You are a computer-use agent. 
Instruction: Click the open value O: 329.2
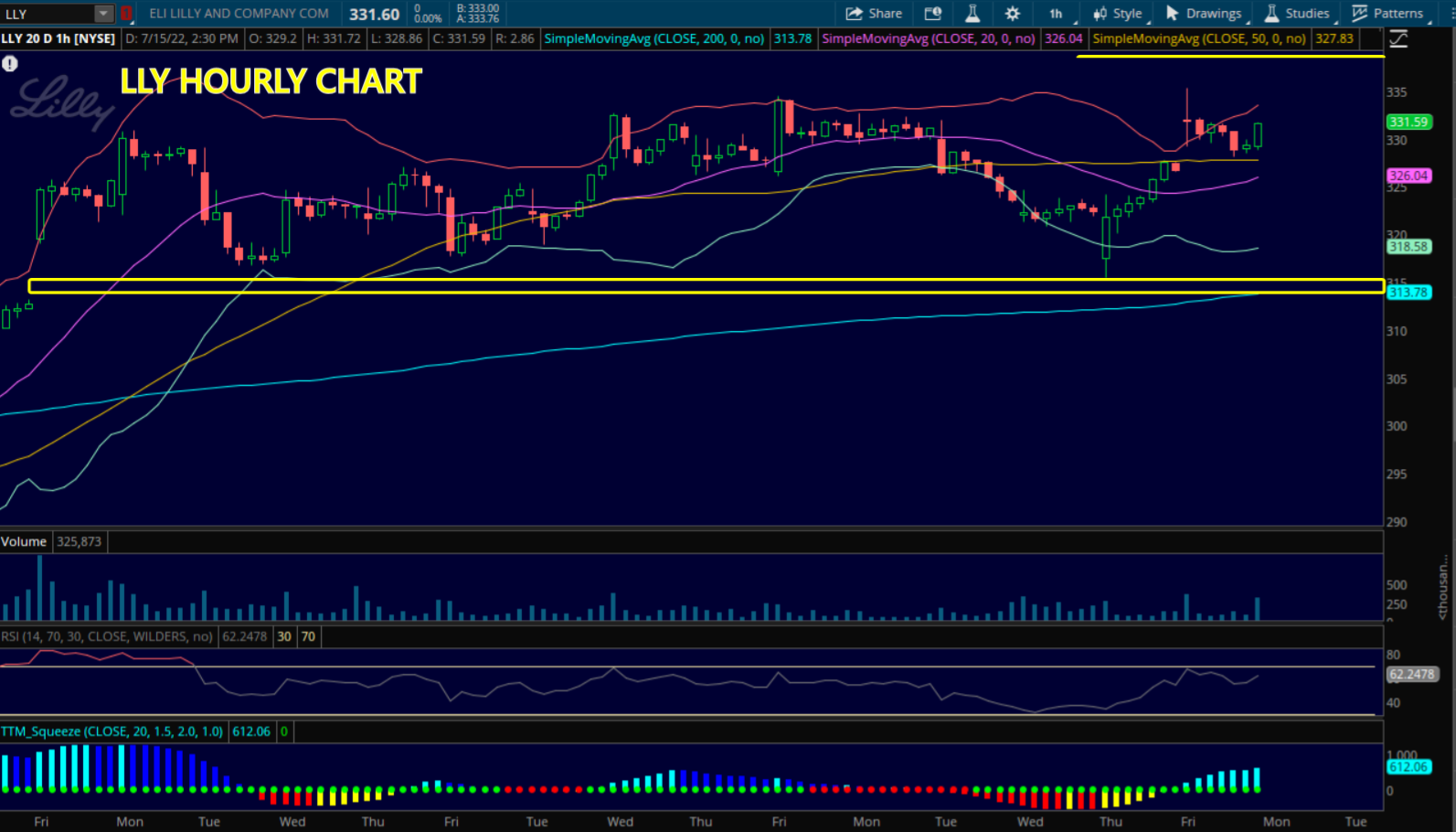tap(275, 38)
